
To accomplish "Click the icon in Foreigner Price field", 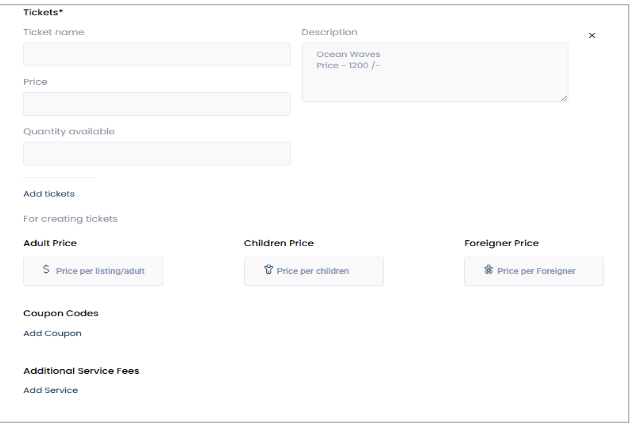I will tap(488, 270).
